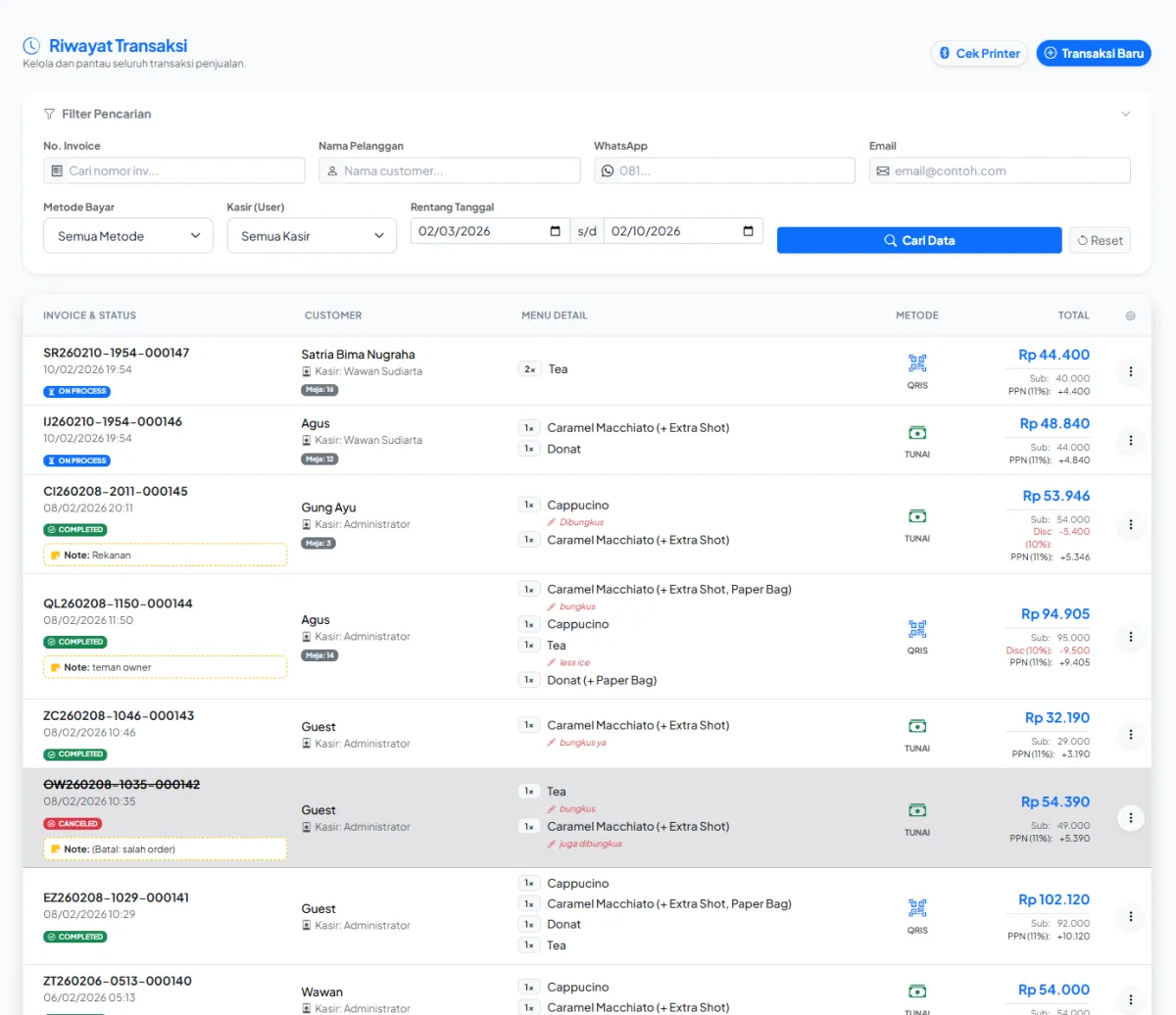Click the Riwayat Transaksi clock icon

tap(31, 46)
